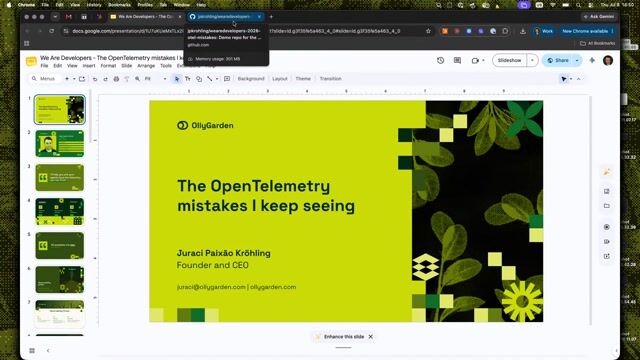Image resolution: width=640 pixels, height=360 pixels.
Task: Click the video camera Meet icon
Action: [475, 60]
